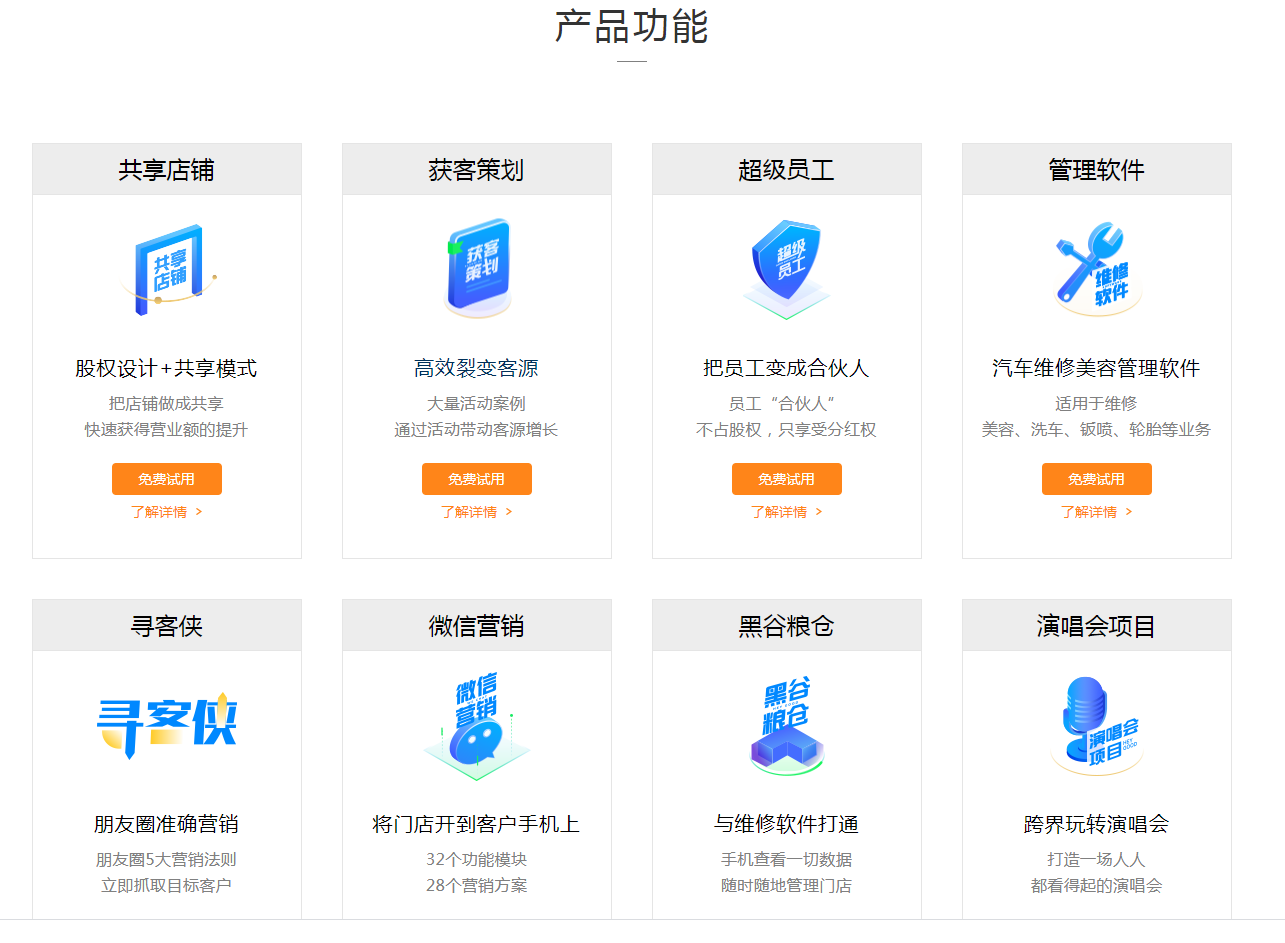Click the text 大量活动案例

tap(477, 404)
